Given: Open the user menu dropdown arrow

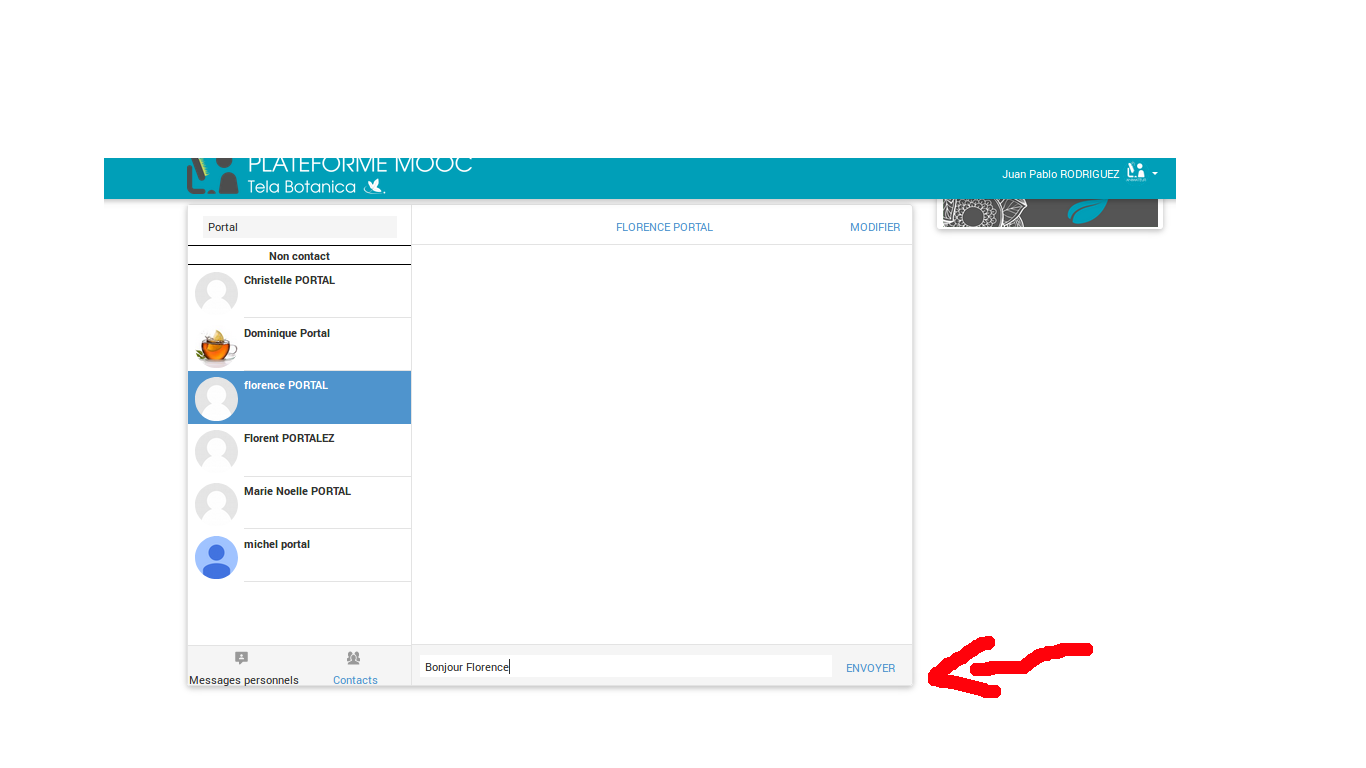Looking at the screenshot, I should pos(1155,173).
